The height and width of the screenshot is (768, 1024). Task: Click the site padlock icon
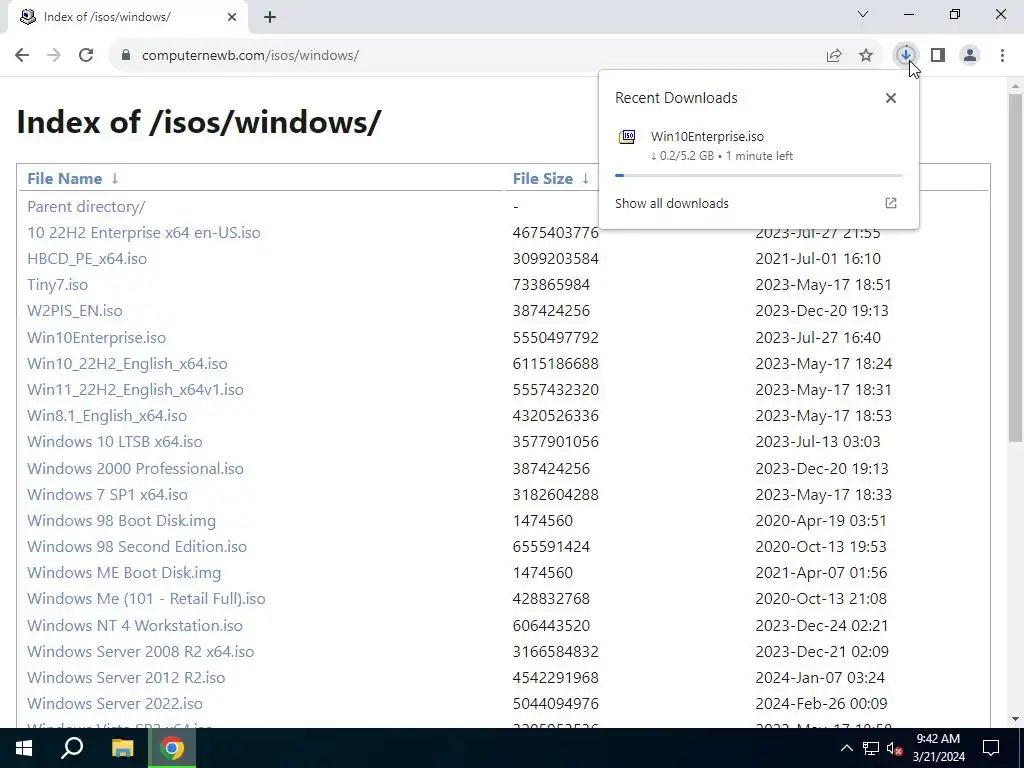click(x=126, y=56)
